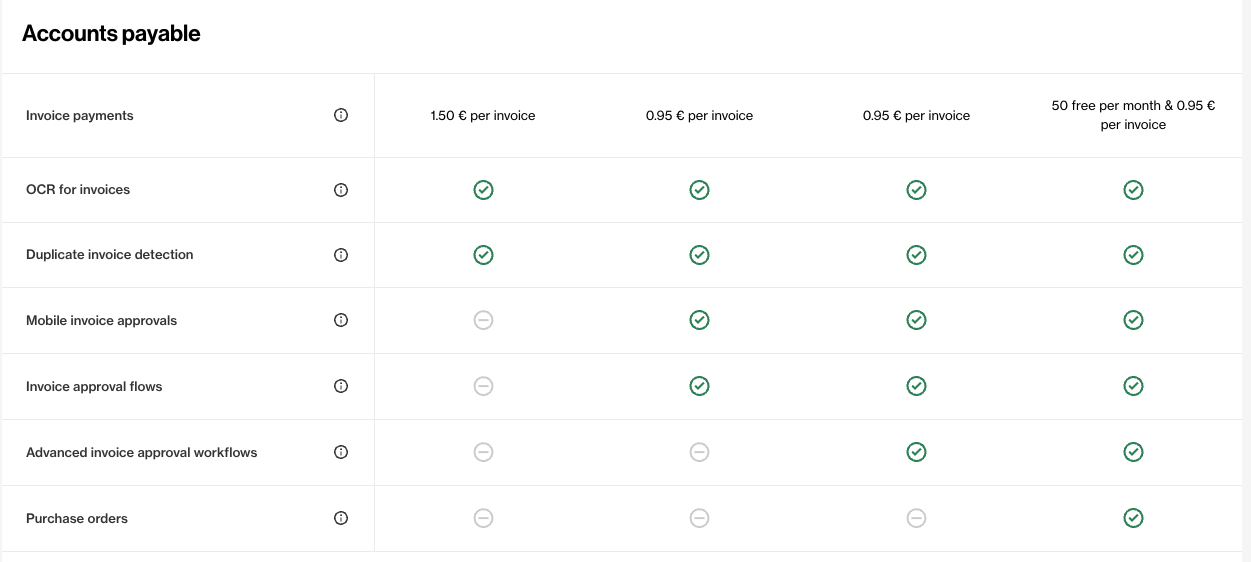Viewport: 1251px width, 562px height.
Task: Click the last grey dash in Purchase orders row
Action: click(916, 518)
